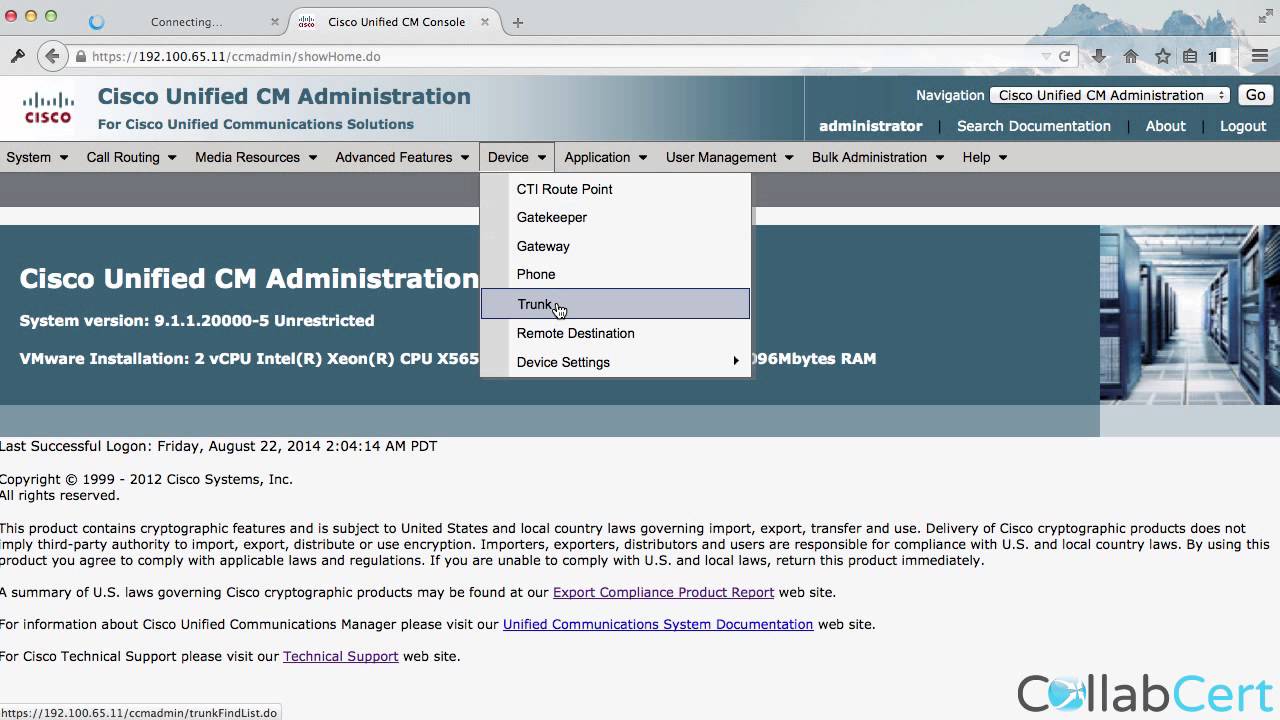
Task: Close the Connecting tab
Action: click(275, 22)
